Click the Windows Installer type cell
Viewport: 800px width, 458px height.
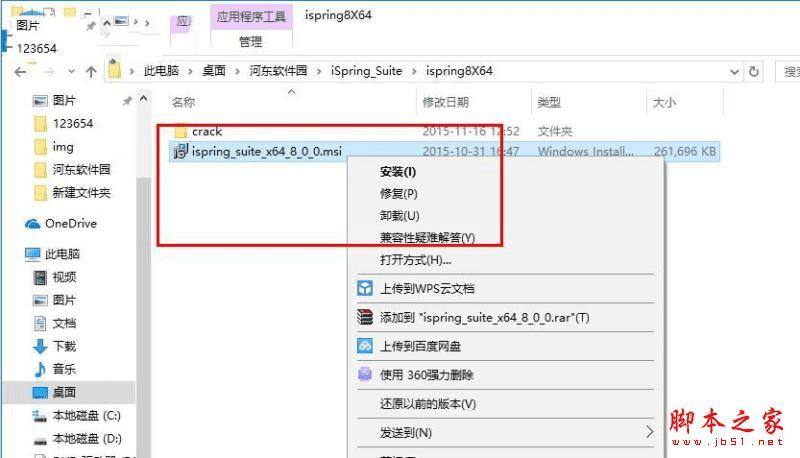click(586, 151)
